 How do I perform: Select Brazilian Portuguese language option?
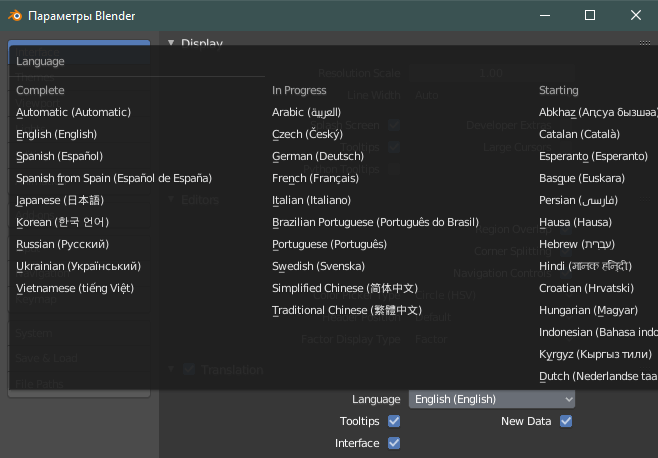click(375, 222)
